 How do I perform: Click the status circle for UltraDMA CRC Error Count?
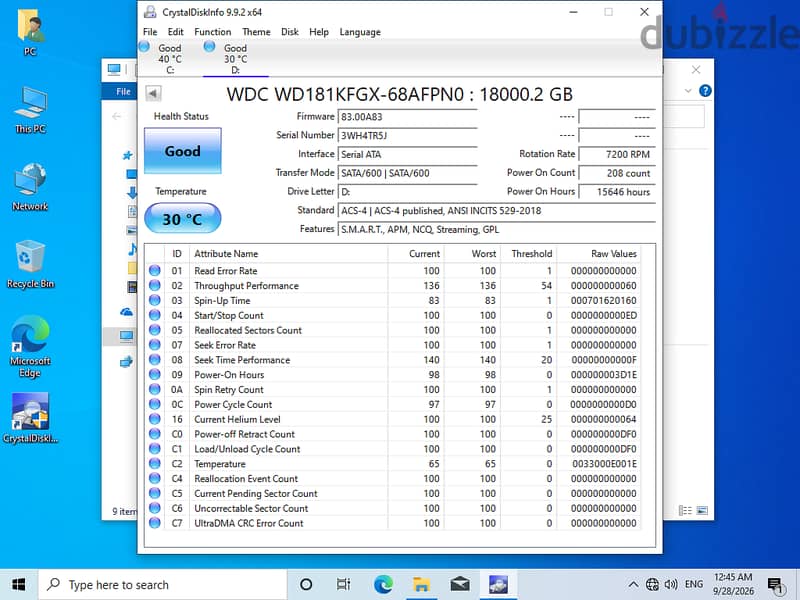point(155,522)
